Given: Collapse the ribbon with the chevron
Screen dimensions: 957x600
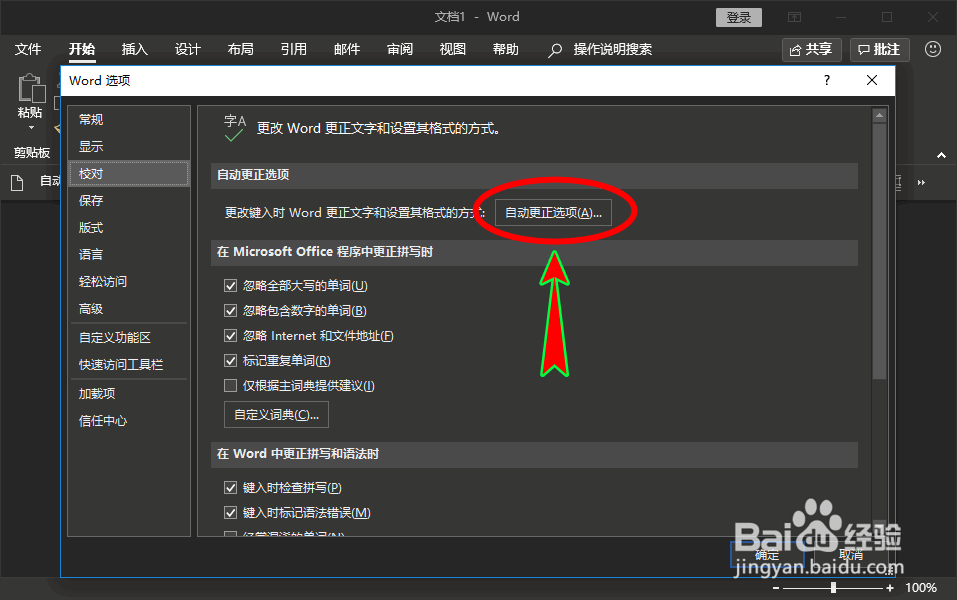Looking at the screenshot, I should [x=941, y=155].
